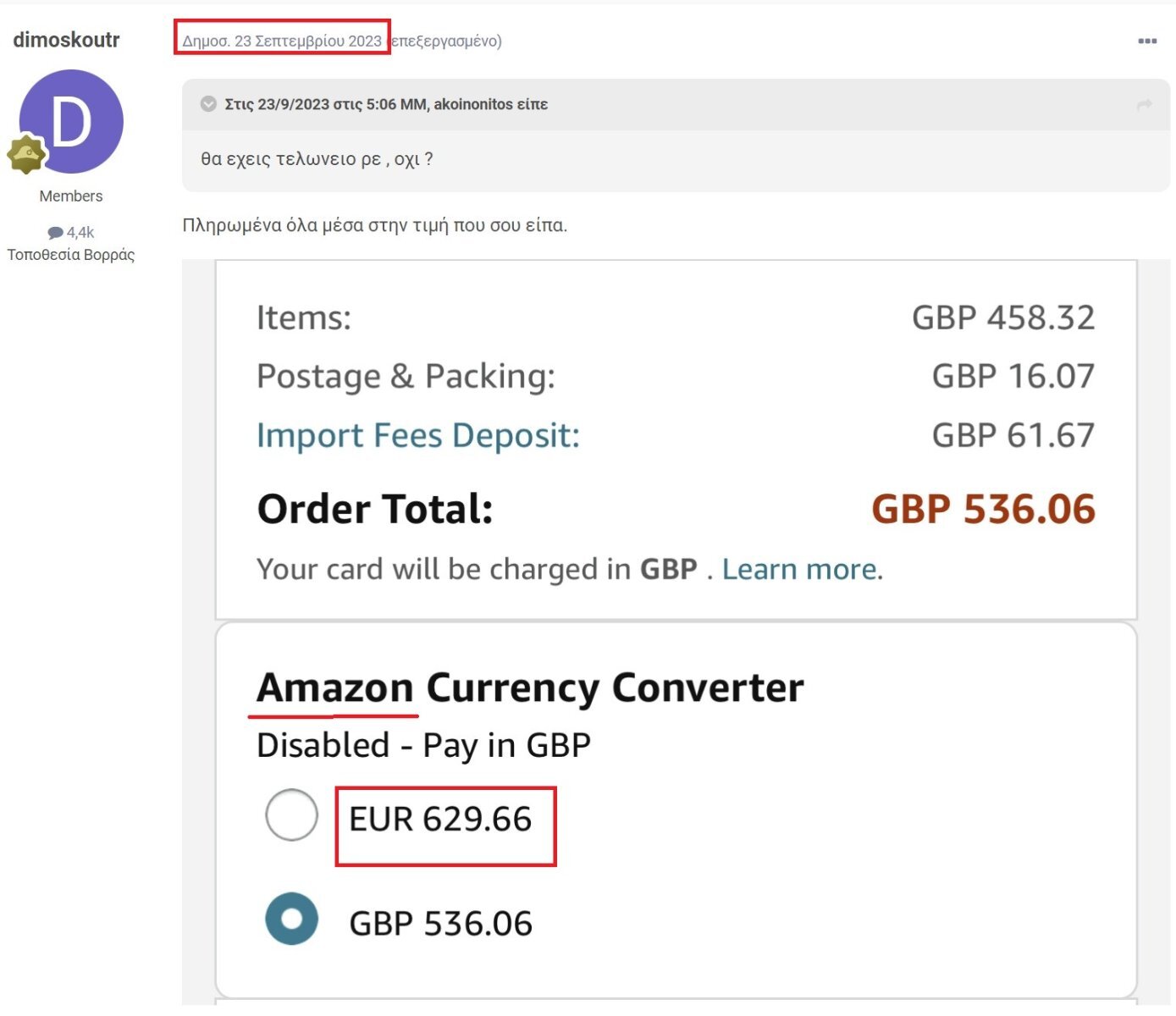Click the member rank badge icon
The width and height of the screenshot is (1176, 1016).
[x=26, y=154]
